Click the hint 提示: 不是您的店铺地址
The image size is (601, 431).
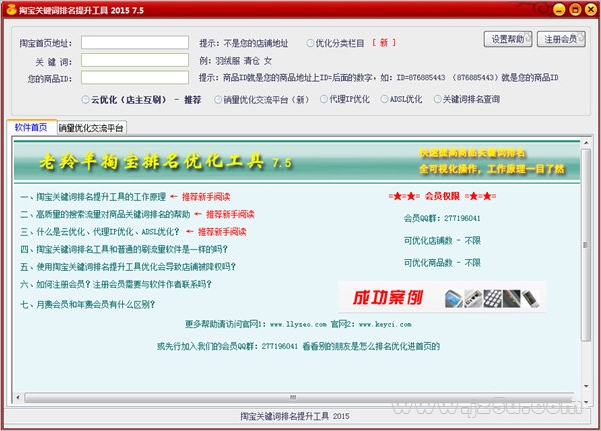243,43
